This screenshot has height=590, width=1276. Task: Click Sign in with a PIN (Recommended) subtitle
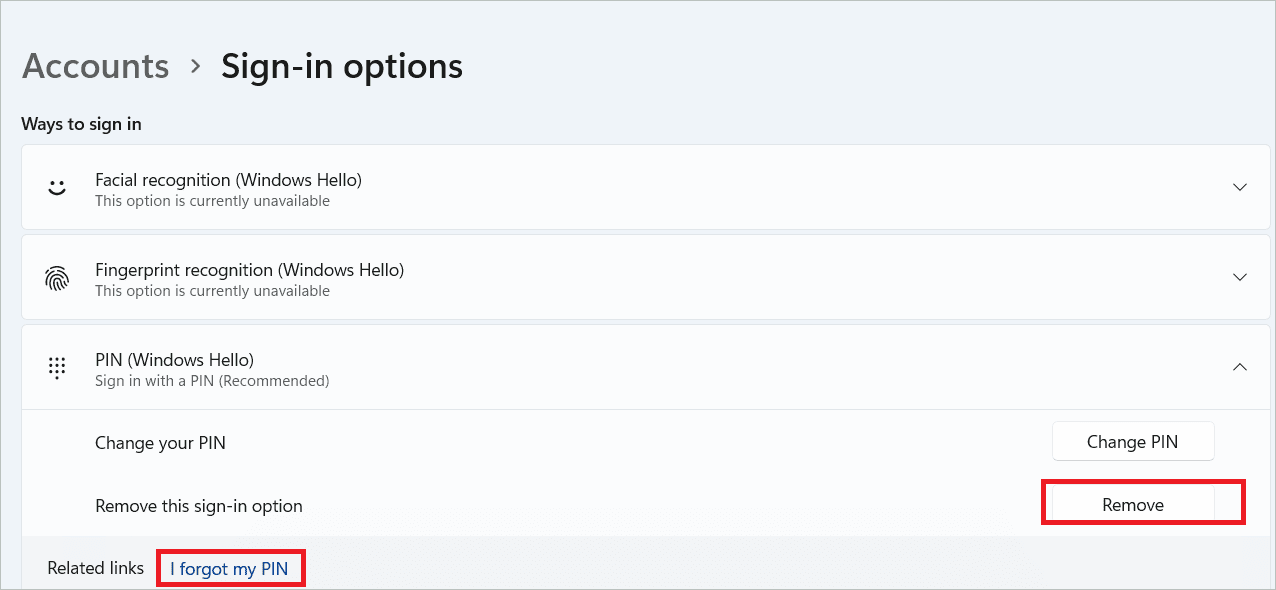tap(212, 381)
